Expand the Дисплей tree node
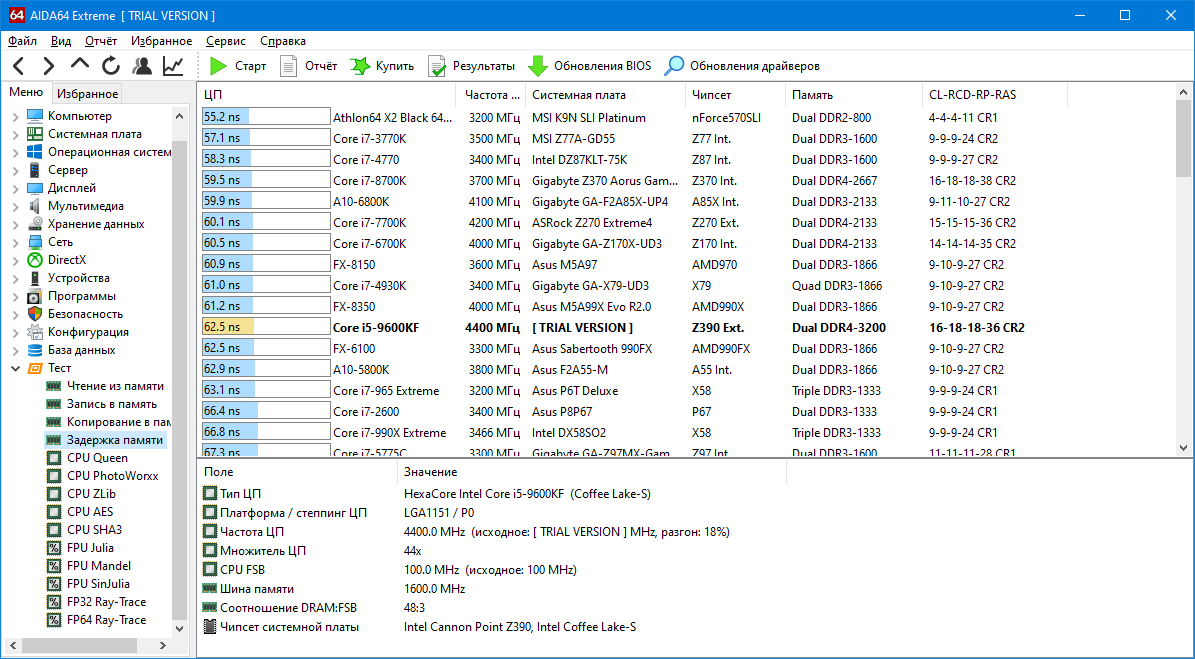 [15, 188]
